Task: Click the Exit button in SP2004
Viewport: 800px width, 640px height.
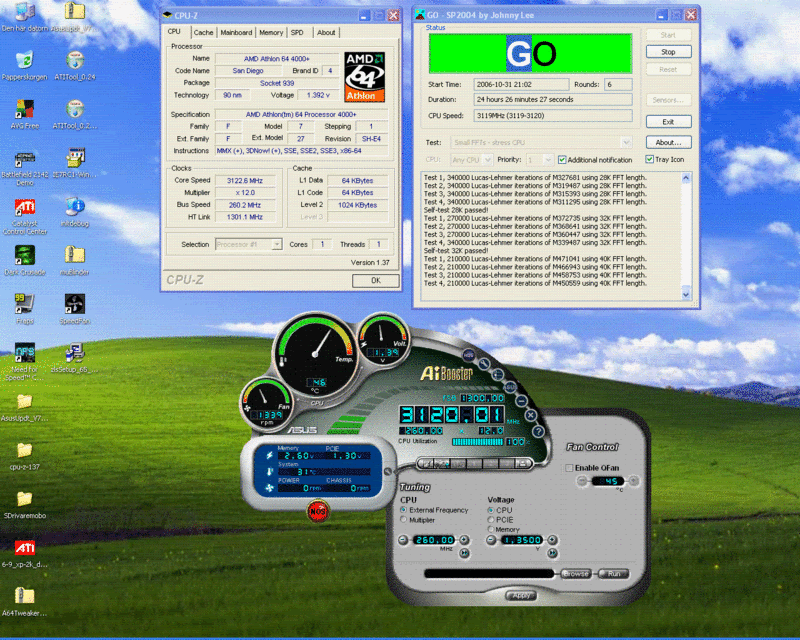Action: click(x=668, y=122)
